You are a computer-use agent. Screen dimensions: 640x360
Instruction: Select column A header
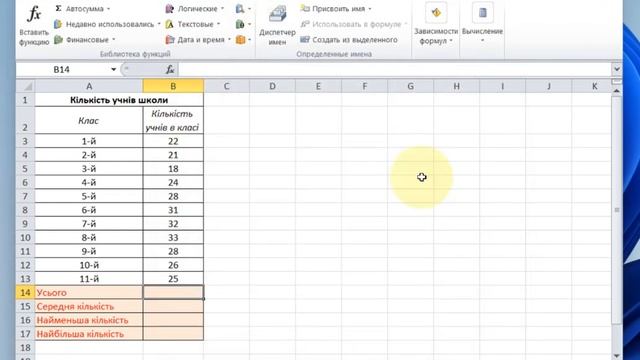tap(89, 87)
